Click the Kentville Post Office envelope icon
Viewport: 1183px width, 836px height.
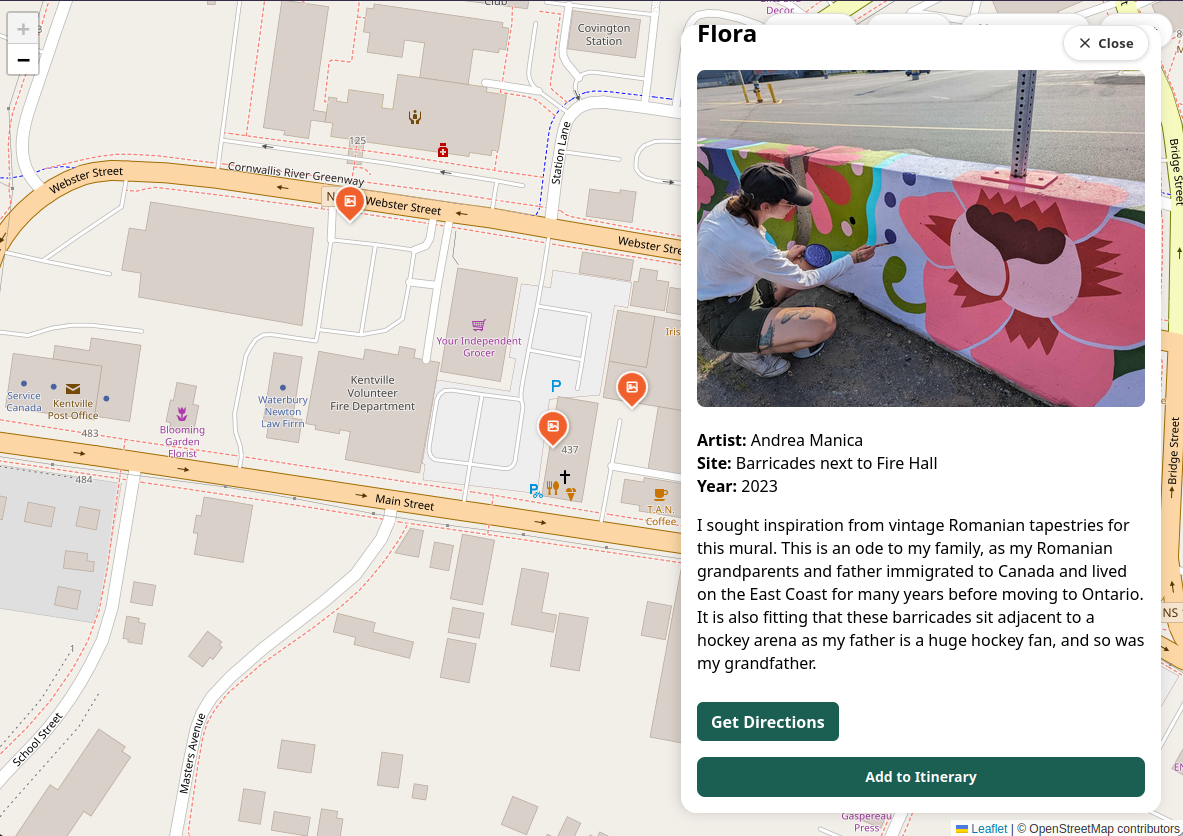click(73, 389)
